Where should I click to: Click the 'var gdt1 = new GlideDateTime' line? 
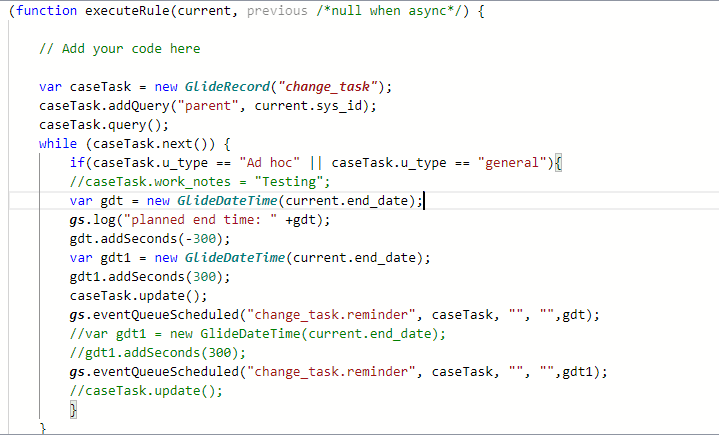point(250,258)
